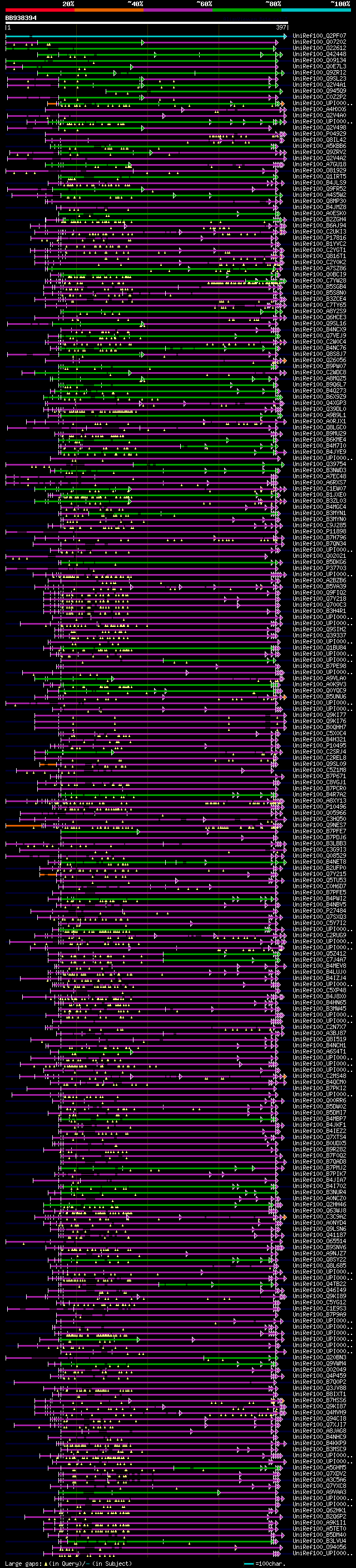
Task: Select hit UniRef100_B5UNU6
Action: pyautogui.click(x=319, y=697)
